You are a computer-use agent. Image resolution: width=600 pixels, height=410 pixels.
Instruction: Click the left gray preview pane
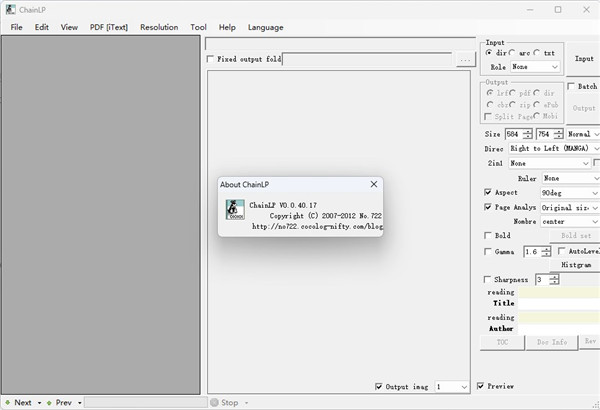point(101,215)
